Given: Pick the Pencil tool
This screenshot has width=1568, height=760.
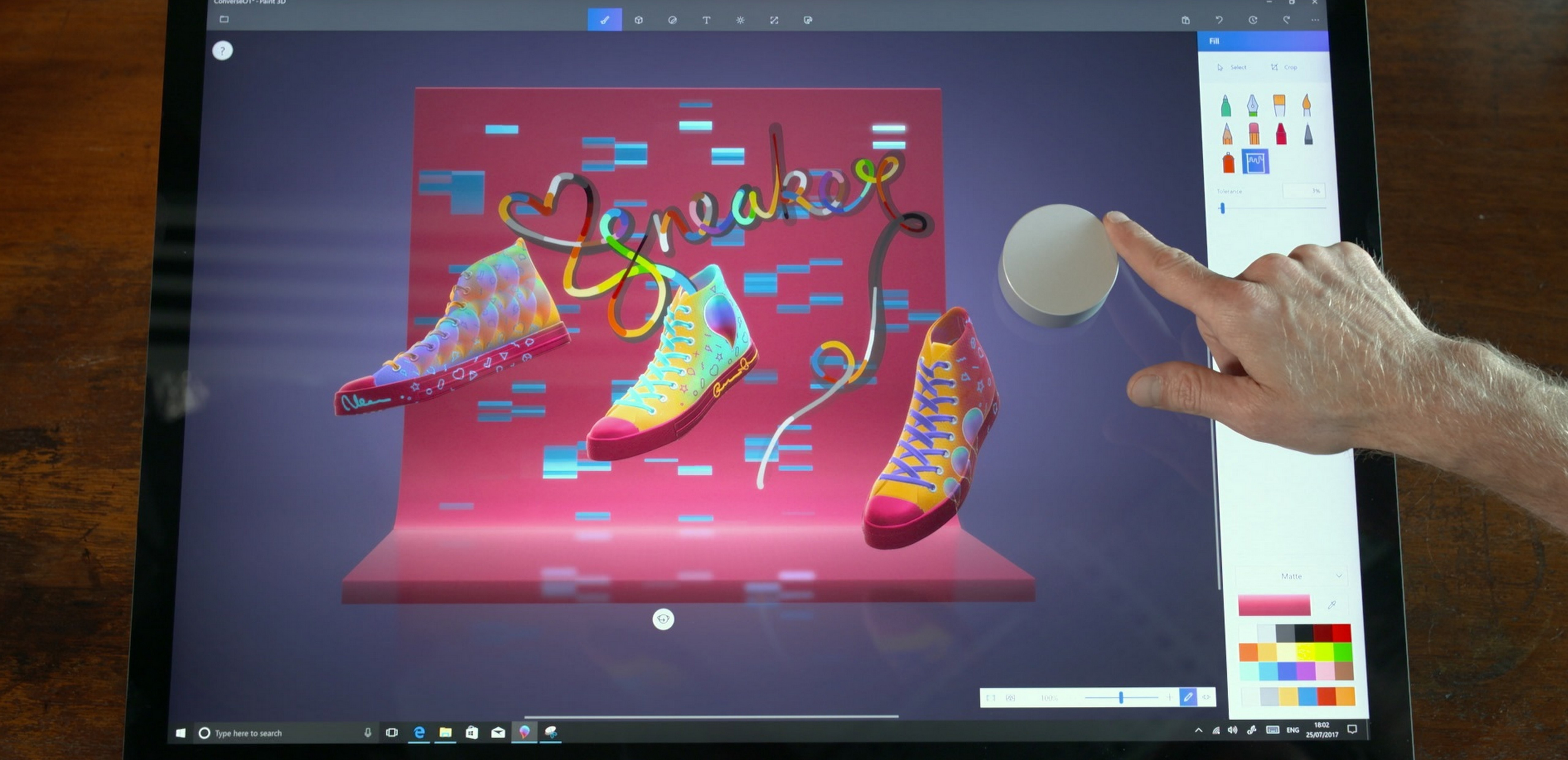Looking at the screenshot, I should pyautogui.click(x=1227, y=133).
